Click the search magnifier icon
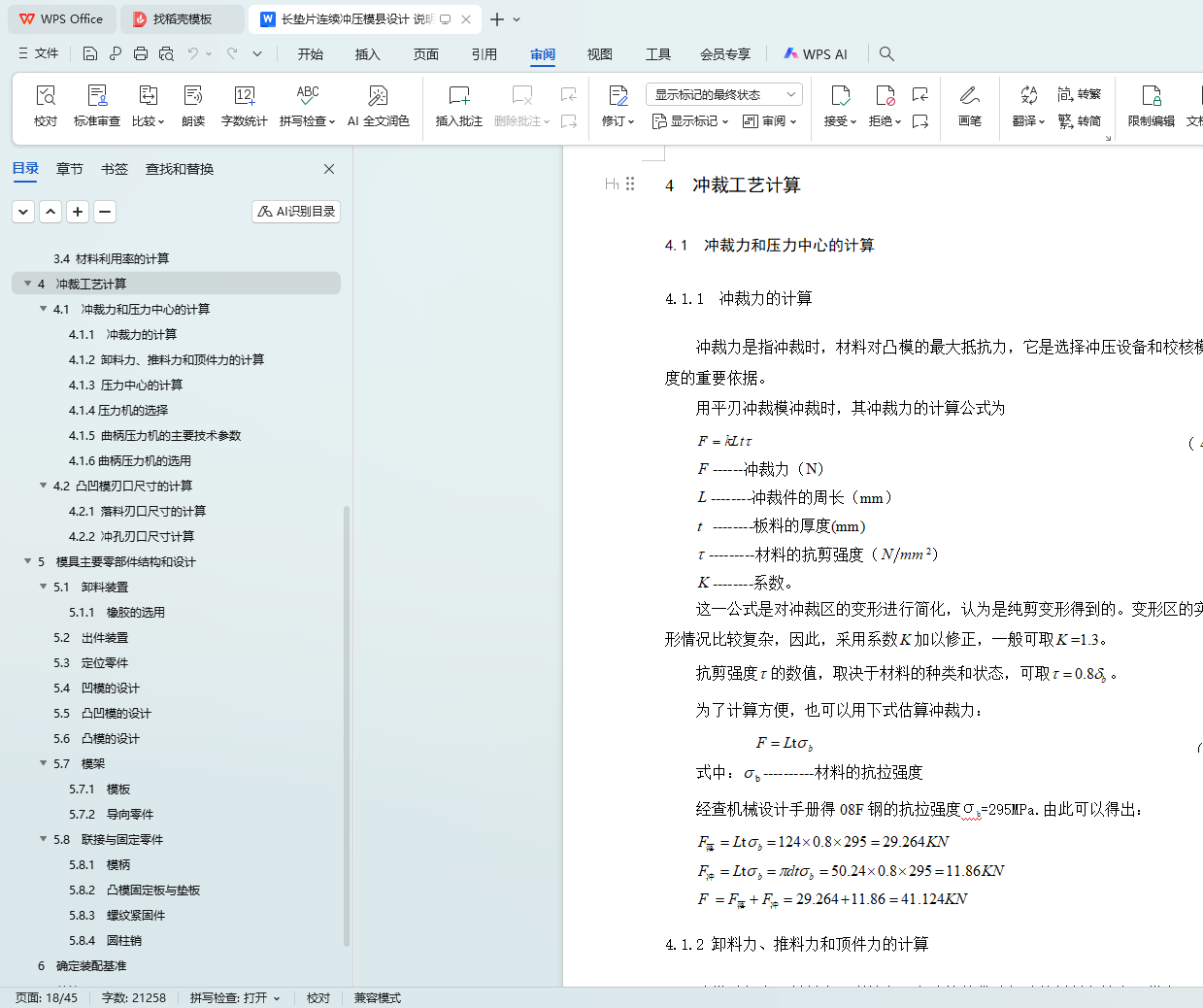Viewport: 1203px width, 1008px height. [886, 53]
